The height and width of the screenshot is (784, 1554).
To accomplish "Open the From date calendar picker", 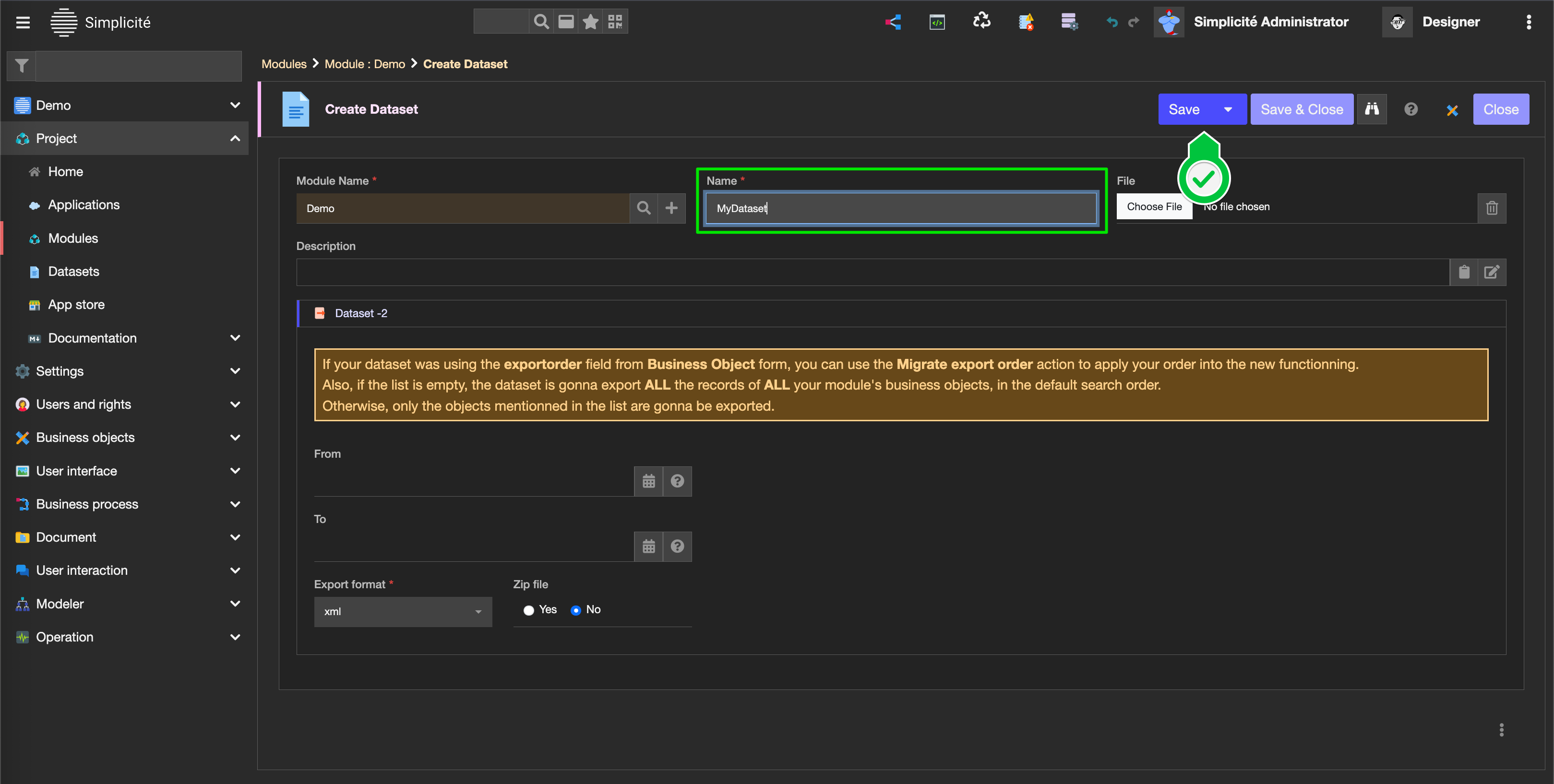I will (648, 481).
